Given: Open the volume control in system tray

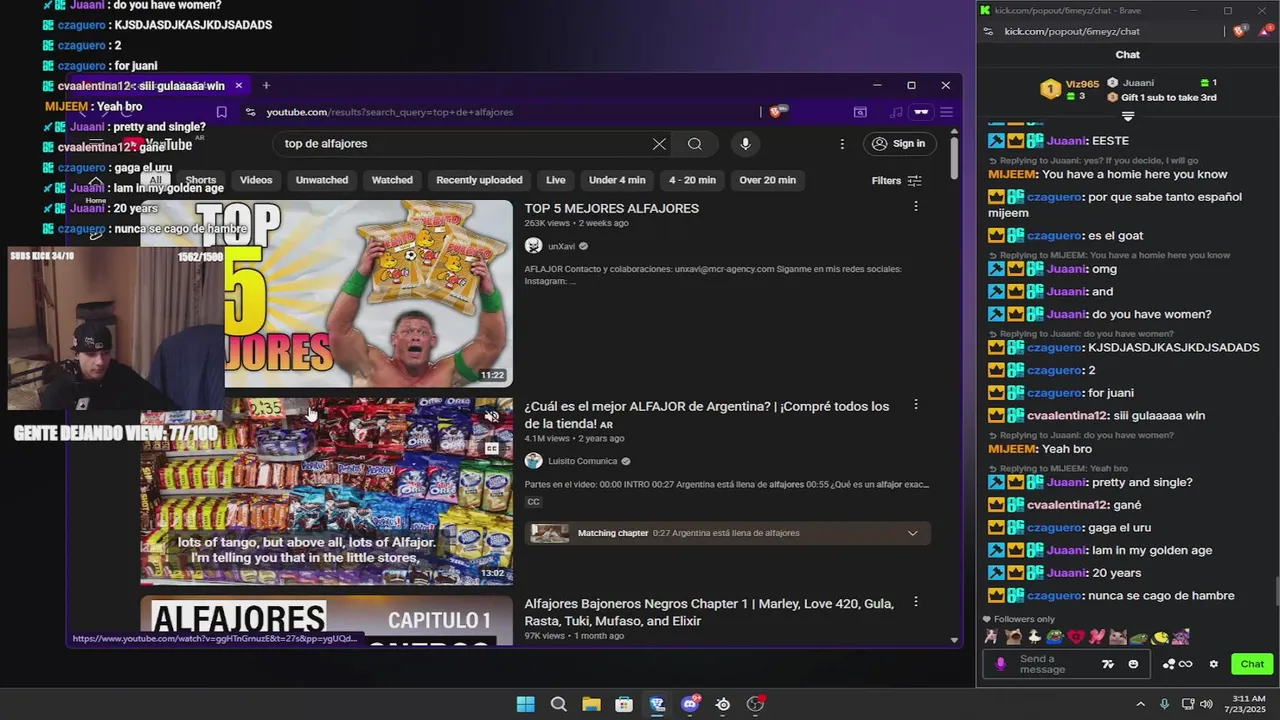Looking at the screenshot, I should [1206, 704].
